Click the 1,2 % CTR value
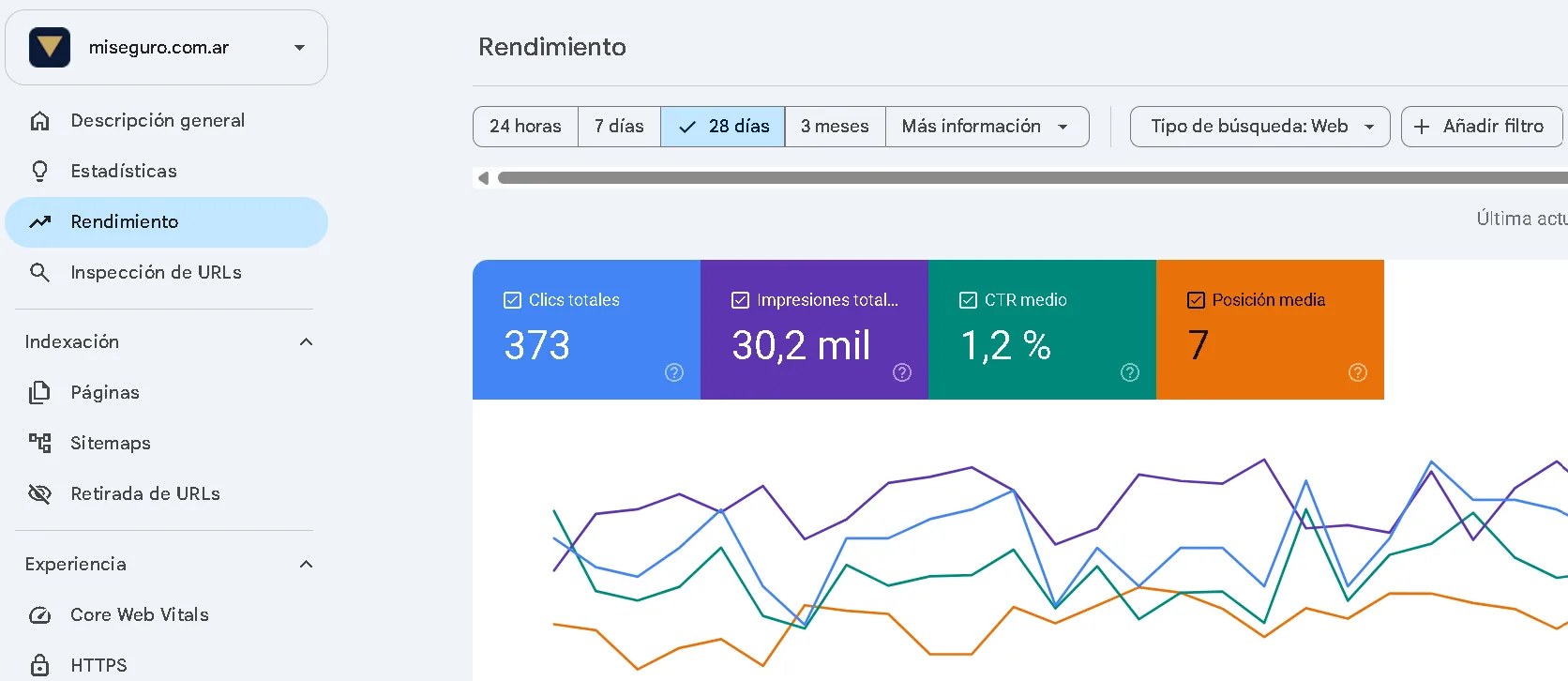Image resolution: width=1568 pixels, height=681 pixels. click(1005, 345)
